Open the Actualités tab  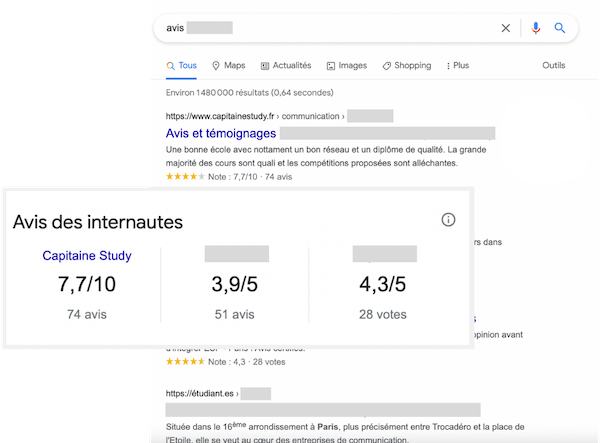[x=286, y=65]
